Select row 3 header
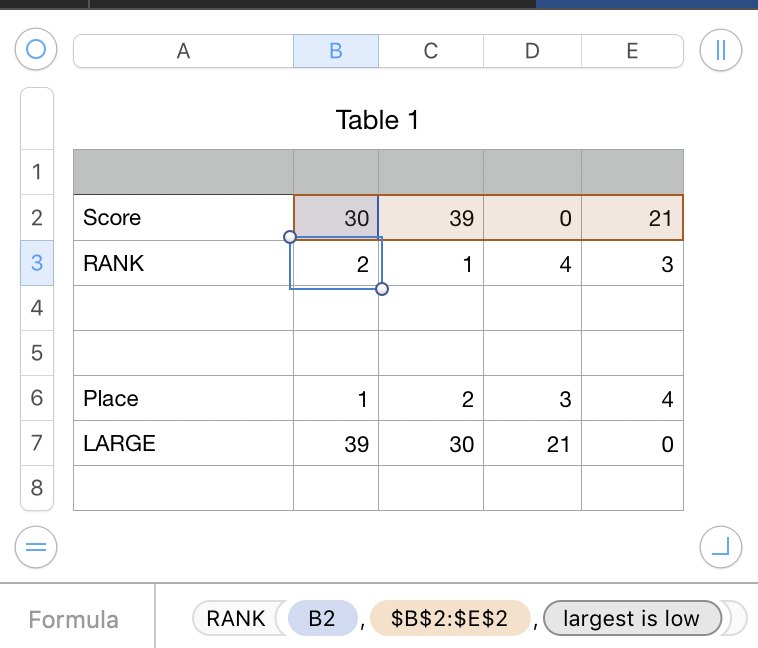 37,263
